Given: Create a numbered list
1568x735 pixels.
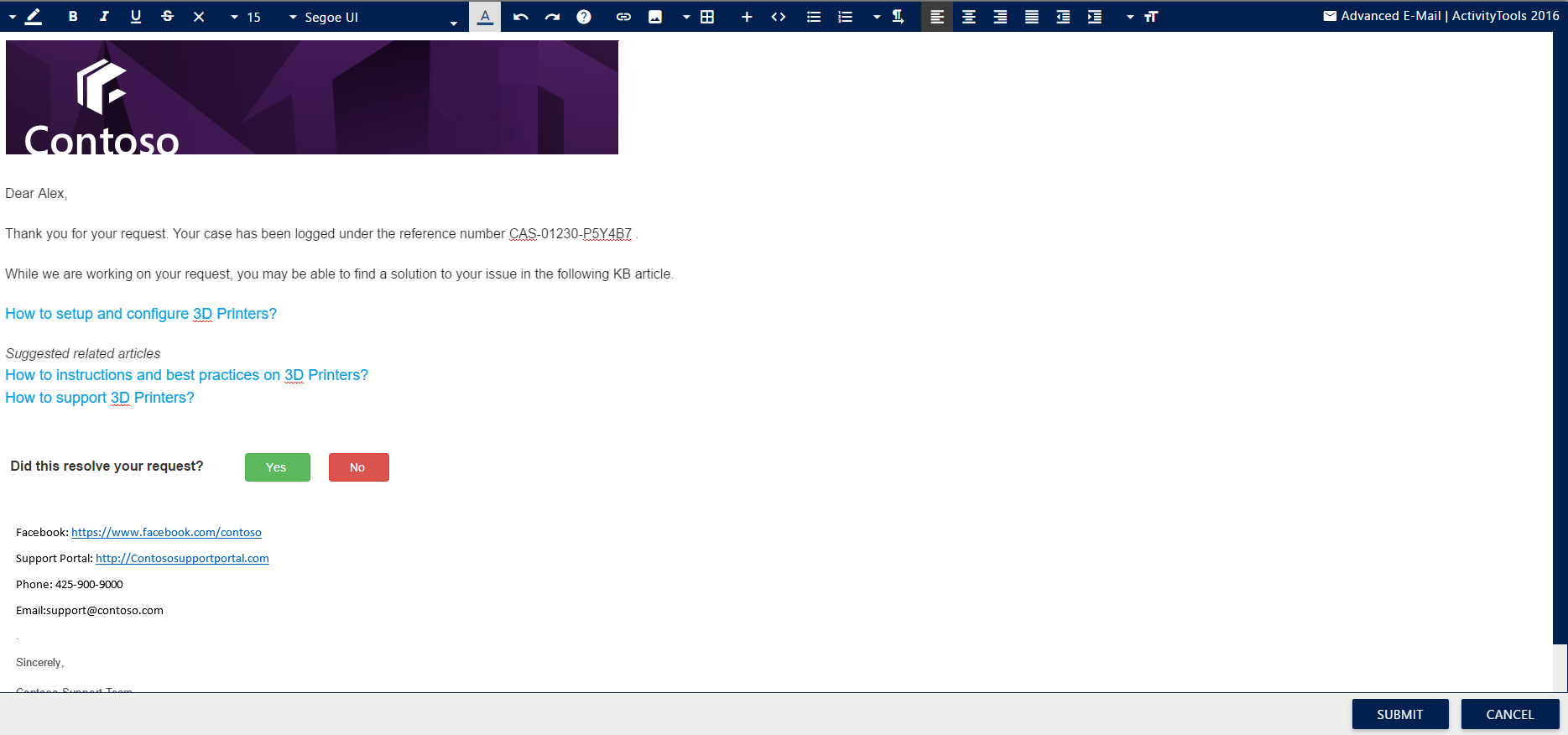Looking at the screenshot, I should (x=846, y=17).
